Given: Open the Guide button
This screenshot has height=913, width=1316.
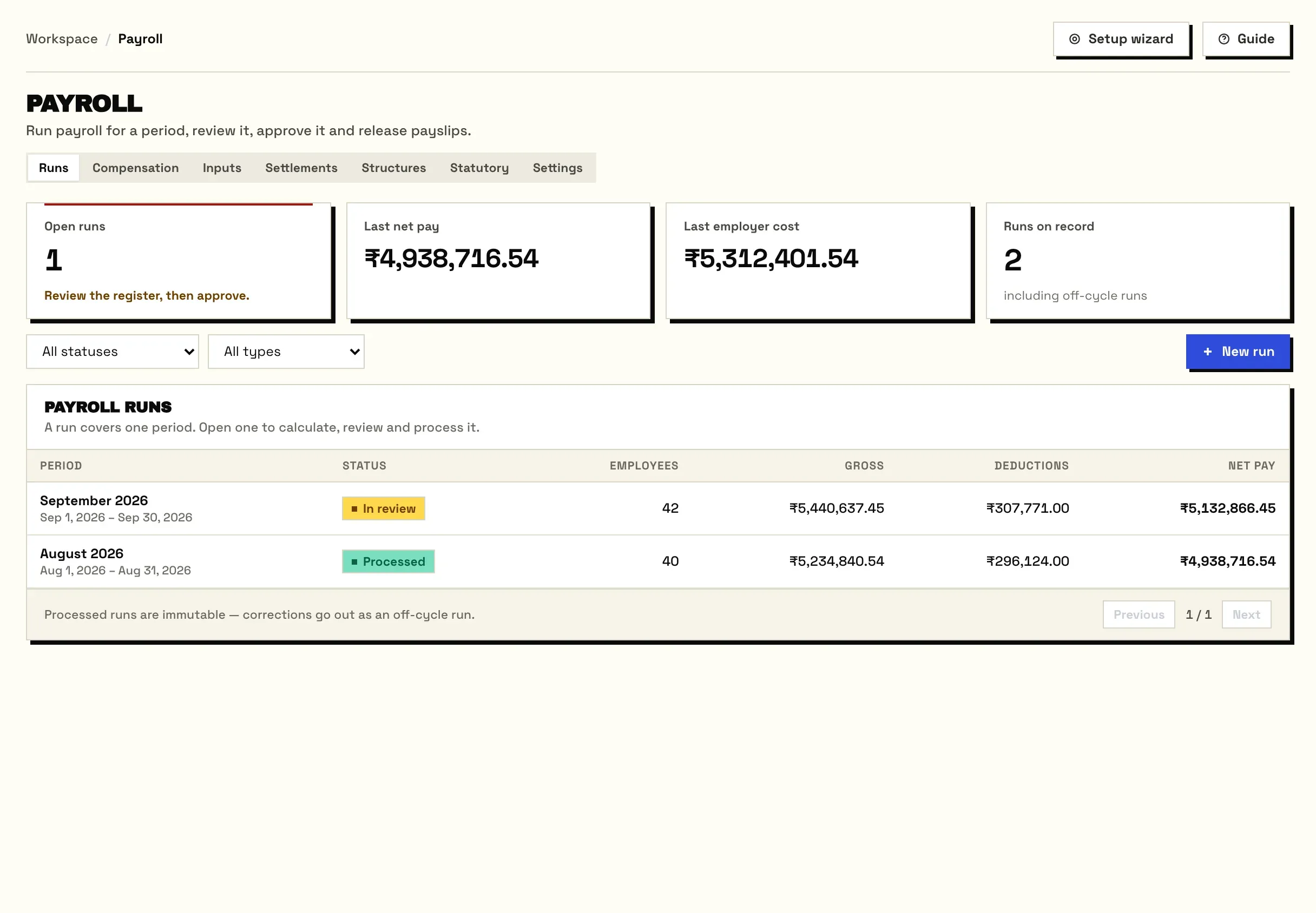Looking at the screenshot, I should 1246,39.
